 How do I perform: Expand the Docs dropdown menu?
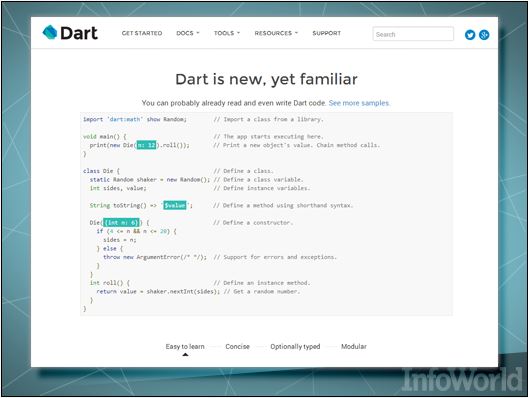188,33
